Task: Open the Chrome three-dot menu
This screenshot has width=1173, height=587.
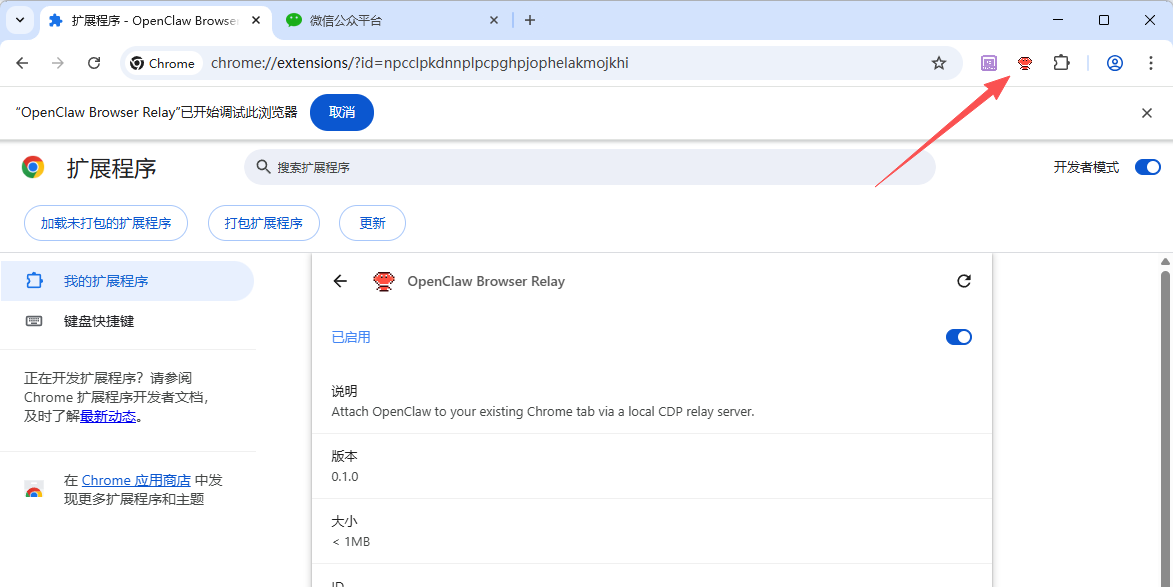Action: [x=1151, y=63]
